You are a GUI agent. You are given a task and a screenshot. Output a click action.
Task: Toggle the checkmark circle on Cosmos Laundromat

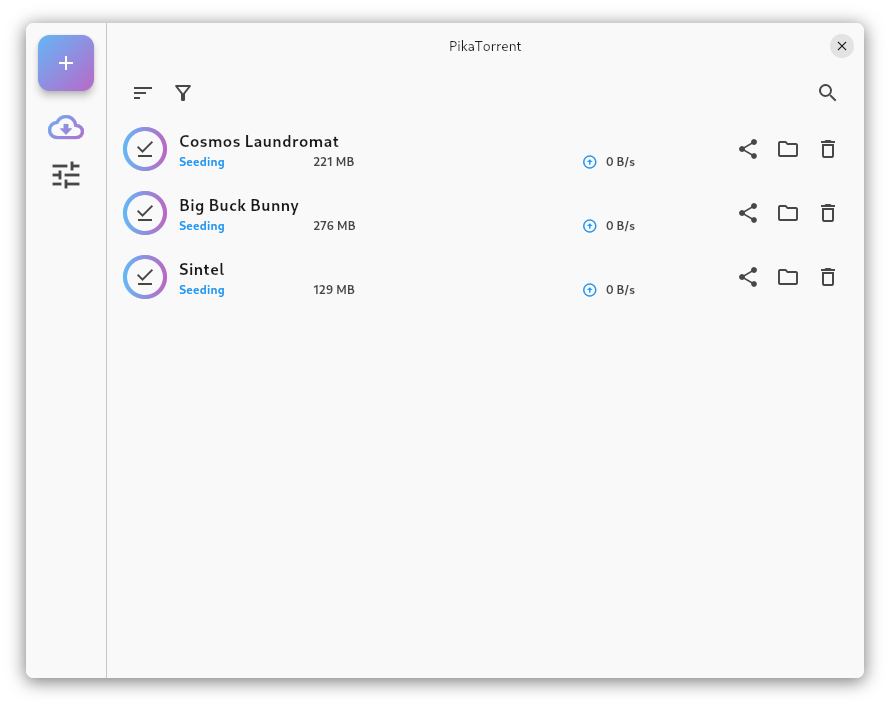(x=145, y=148)
